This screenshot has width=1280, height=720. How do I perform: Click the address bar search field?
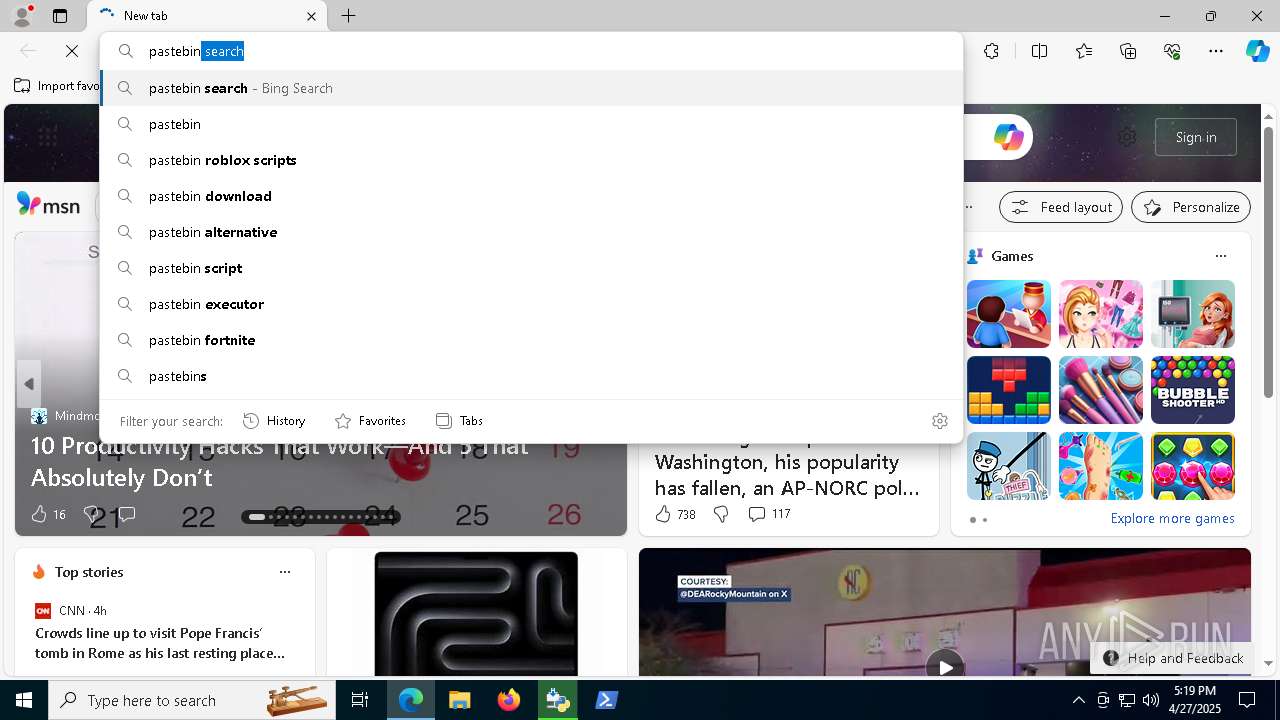(x=531, y=51)
